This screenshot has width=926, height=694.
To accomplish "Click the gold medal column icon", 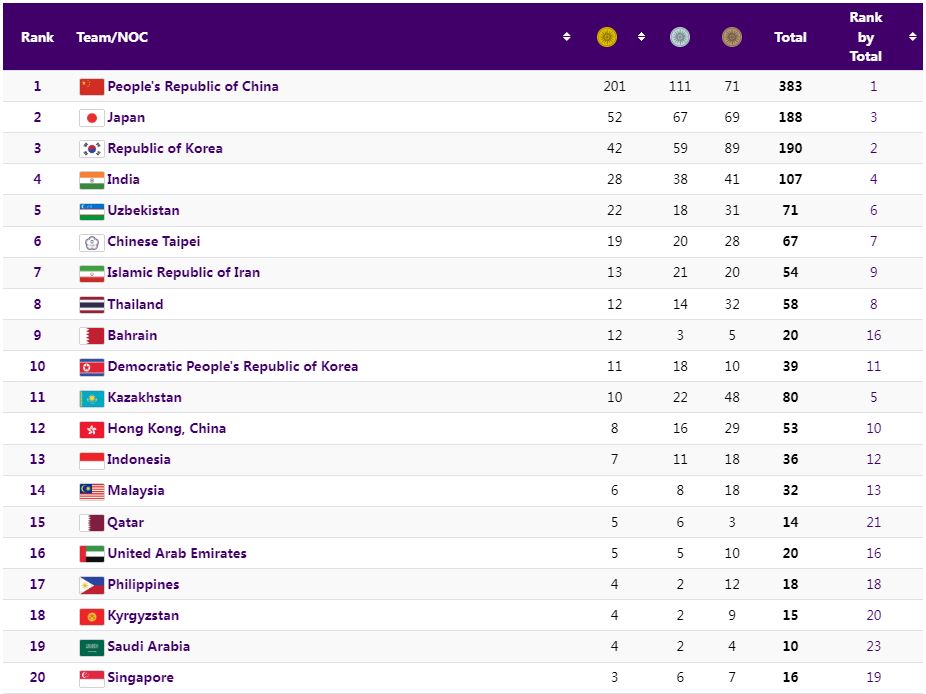I will [607, 37].
